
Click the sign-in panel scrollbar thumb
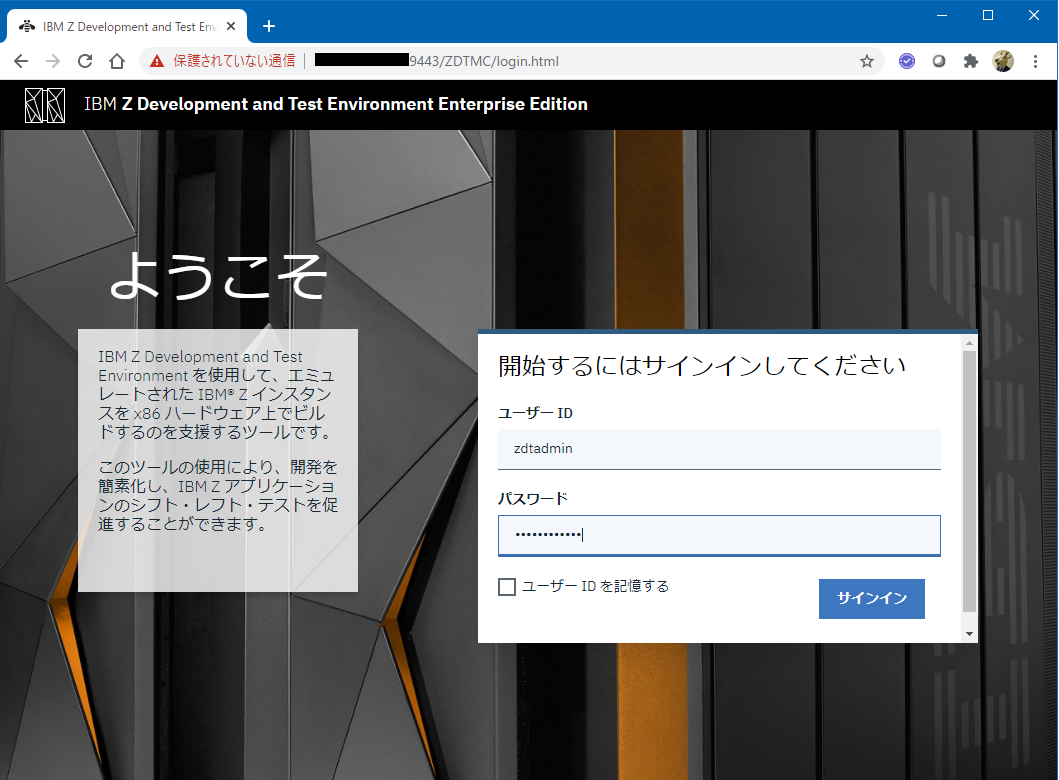tap(969, 481)
